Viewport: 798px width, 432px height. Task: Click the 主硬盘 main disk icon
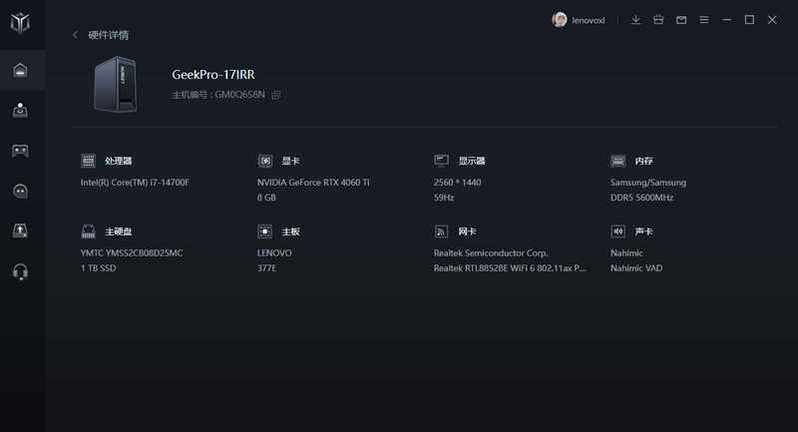tap(88, 232)
